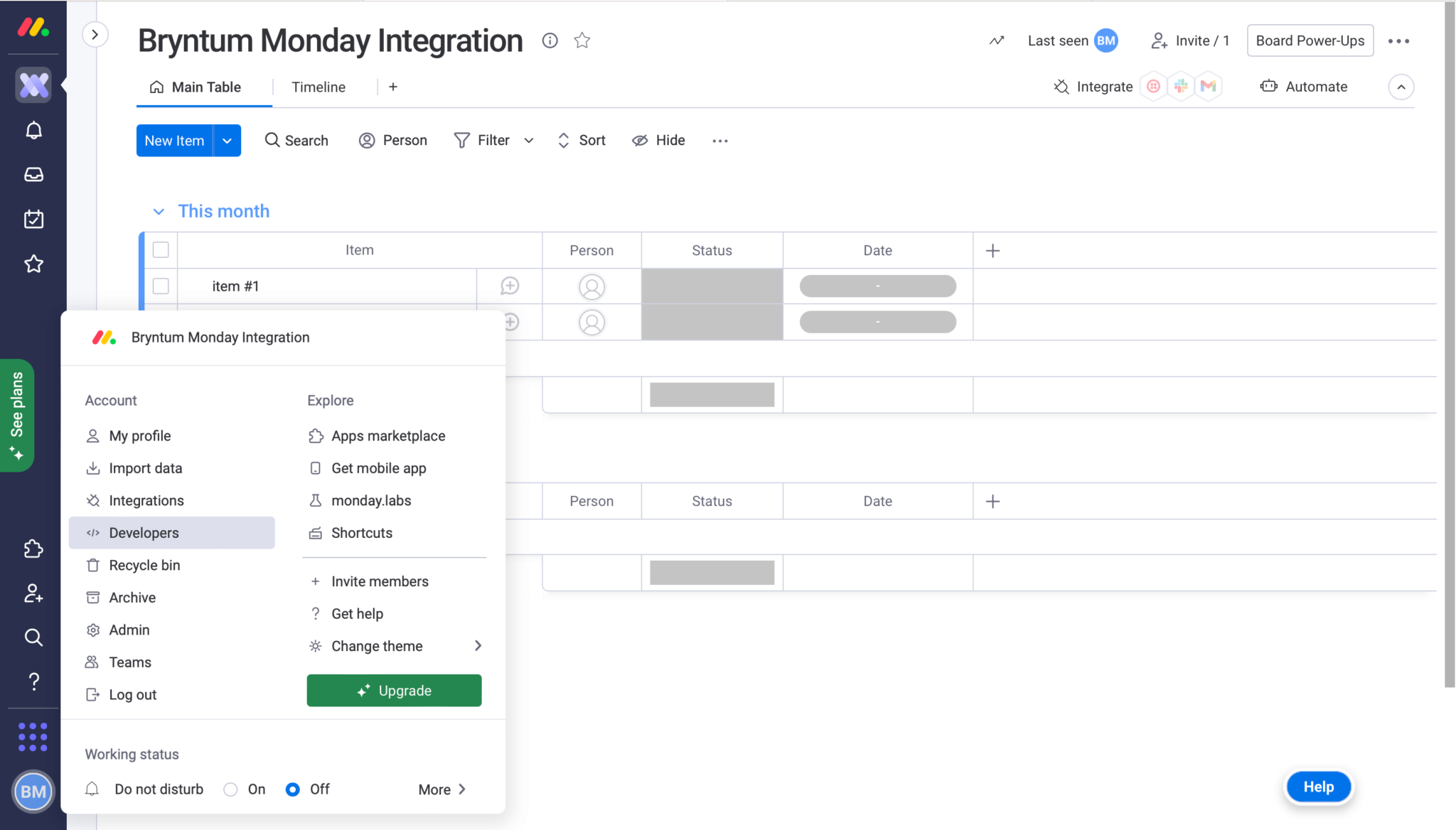Show board info icon next to title
1456x830 pixels.
coord(550,41)
